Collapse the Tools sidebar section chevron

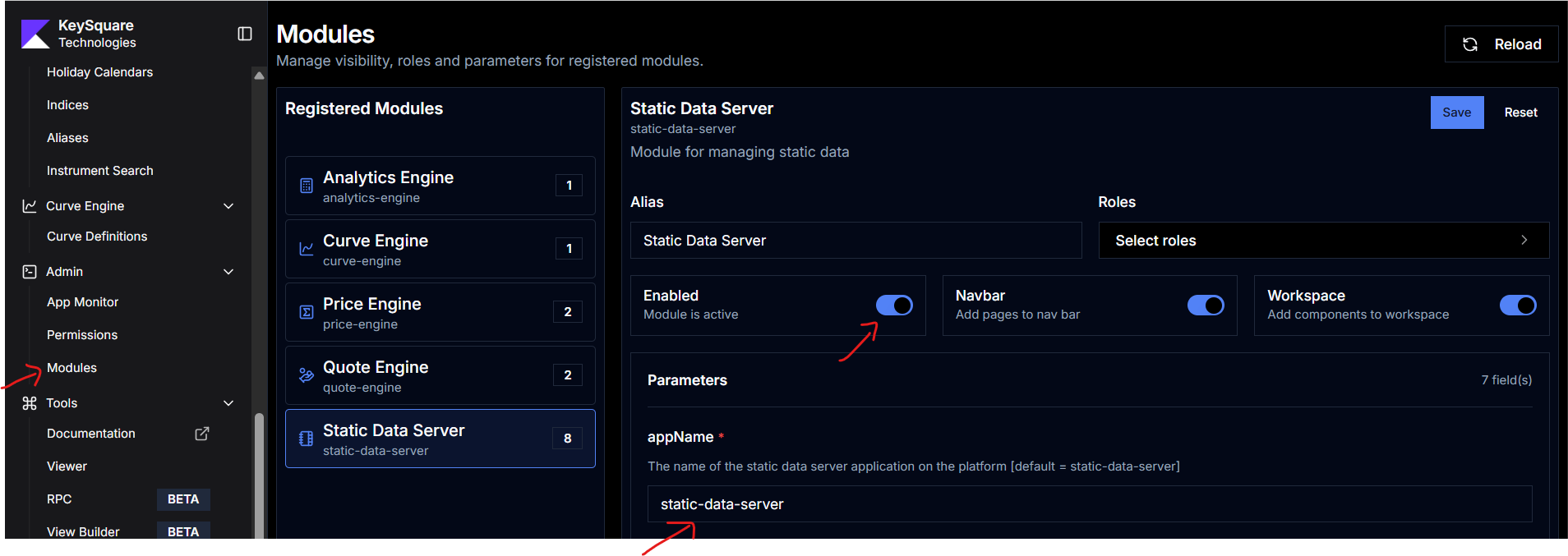229,403
